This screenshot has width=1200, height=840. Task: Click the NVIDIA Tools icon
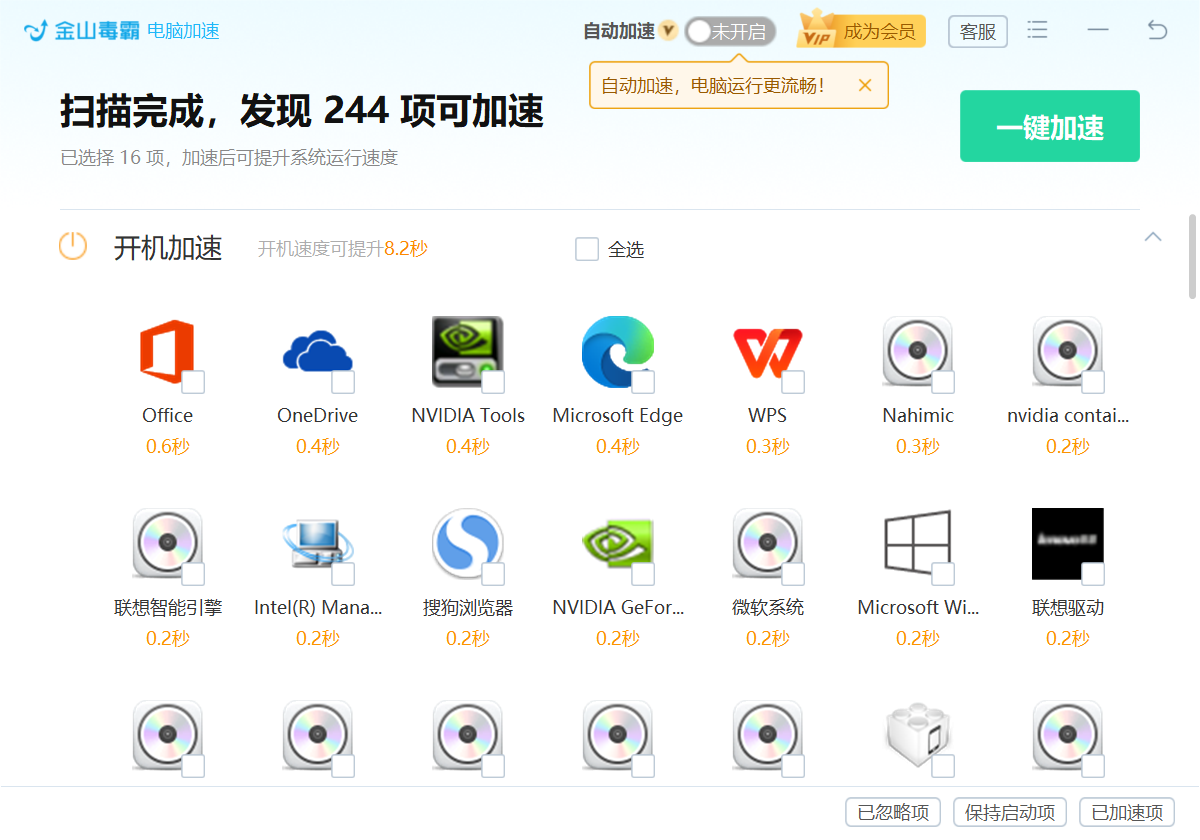click(x=467, y=351)
